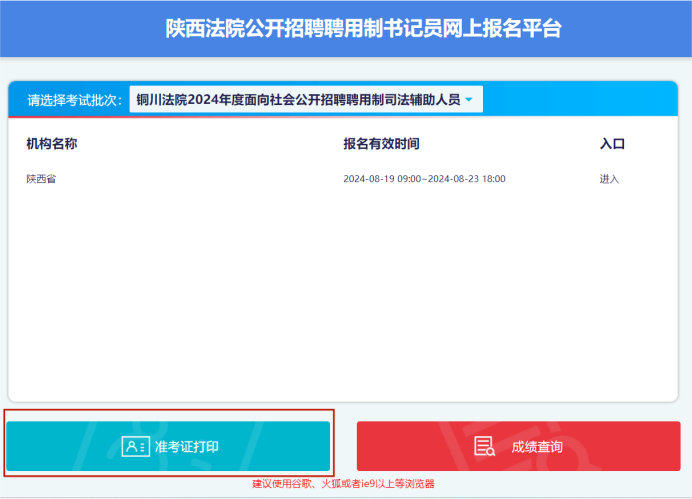
Task: Select the 陕西省 institution name cell
Action: (x=41, y=179)
